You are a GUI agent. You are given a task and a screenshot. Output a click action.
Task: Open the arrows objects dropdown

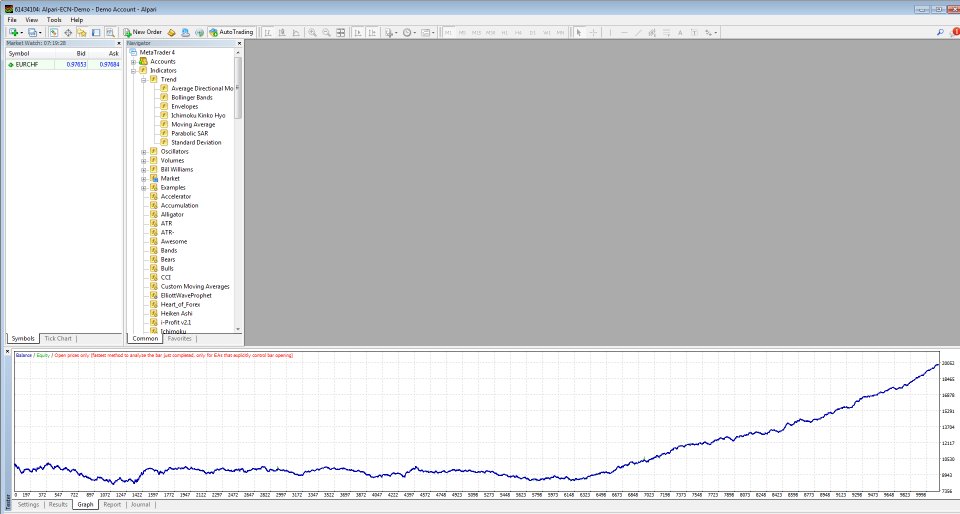710,32
